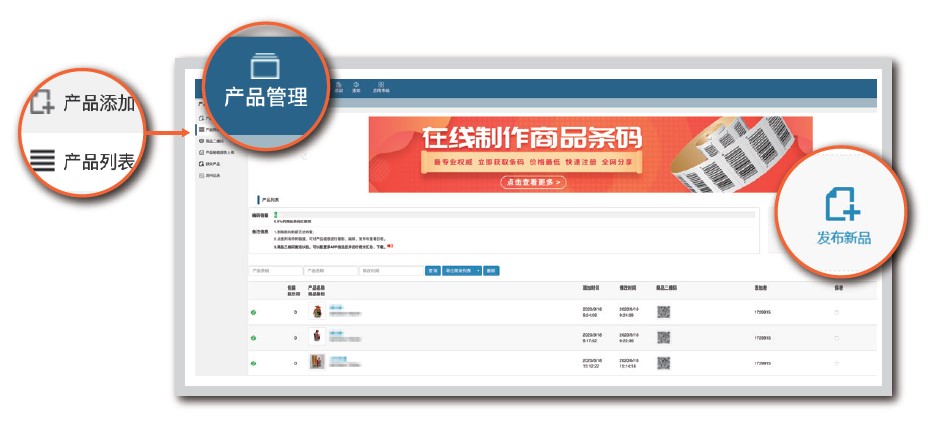Click the green progress bar under 产品列表
Screen dimensions: 929x425
(x=276, y=215)
